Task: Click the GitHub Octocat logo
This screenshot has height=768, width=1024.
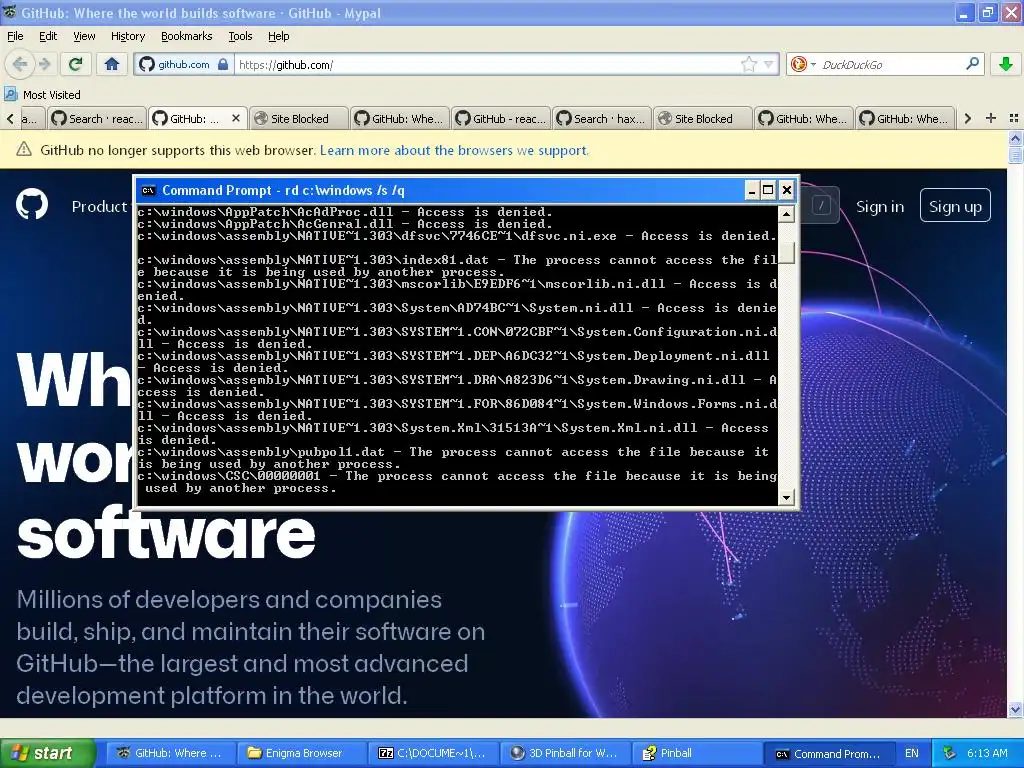Action: pos(32,205)
